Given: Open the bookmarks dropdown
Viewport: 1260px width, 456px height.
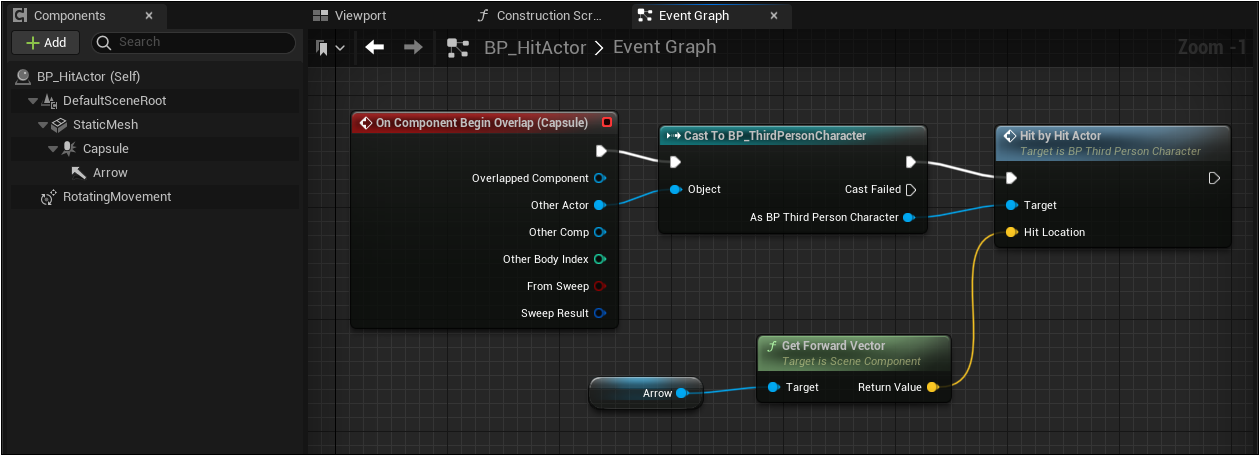Looking at the screenshot, I should (x=331, y=47).
